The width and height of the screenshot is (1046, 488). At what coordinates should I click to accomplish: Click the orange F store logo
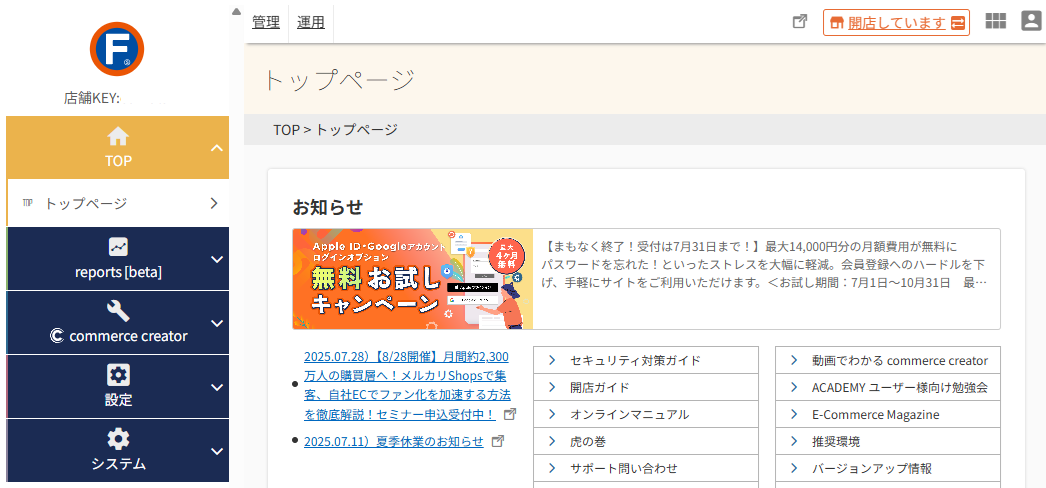pyautogui.click(x=117, y=49)
